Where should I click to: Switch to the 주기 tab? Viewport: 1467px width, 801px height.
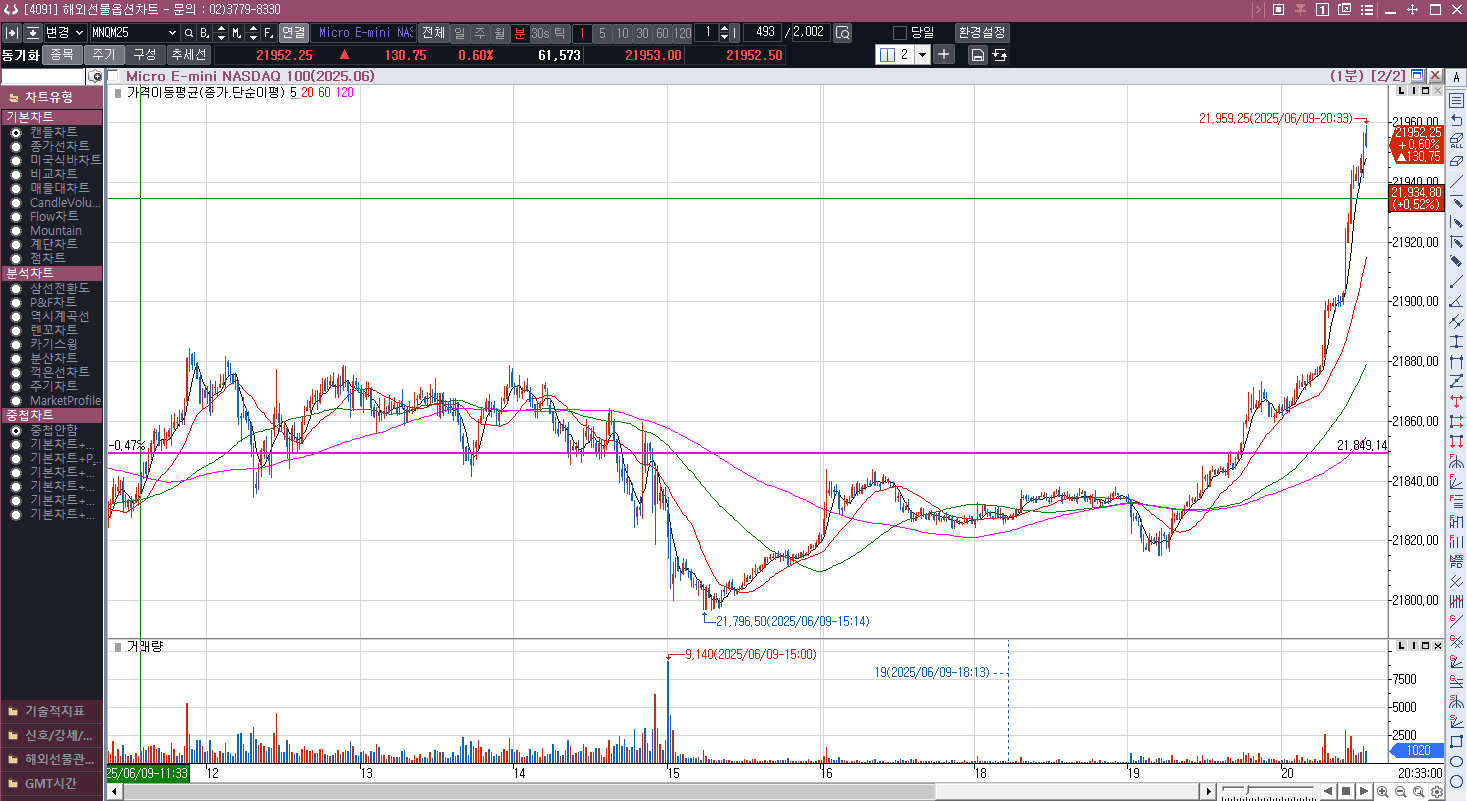[x=104, y=55]
